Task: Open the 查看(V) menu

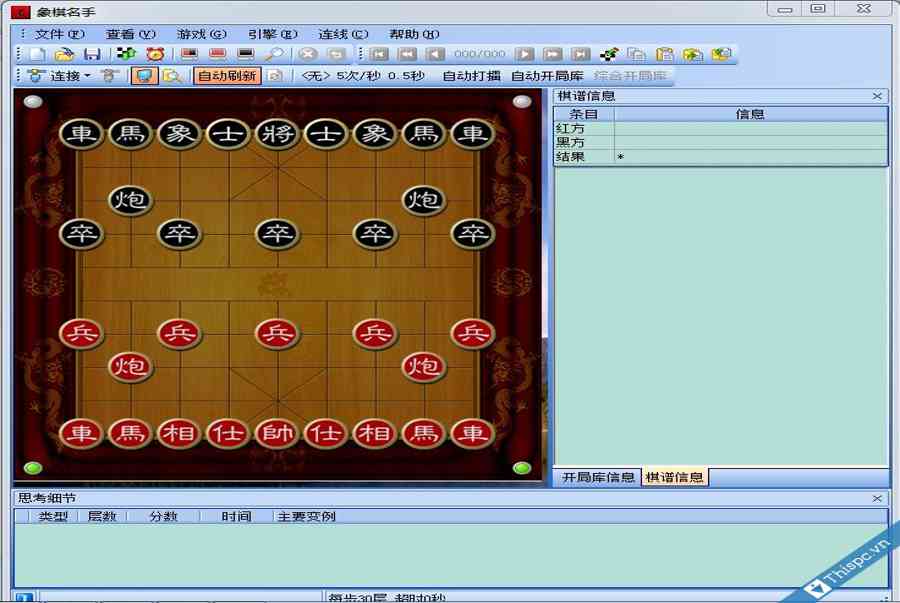Action: 130,34
